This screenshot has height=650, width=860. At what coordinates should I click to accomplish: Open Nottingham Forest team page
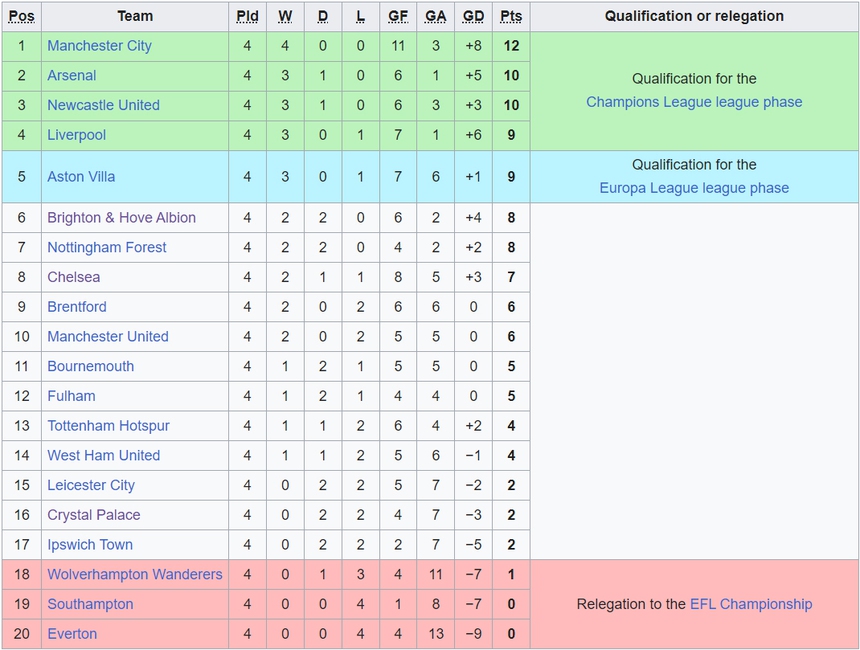(107, 247)
